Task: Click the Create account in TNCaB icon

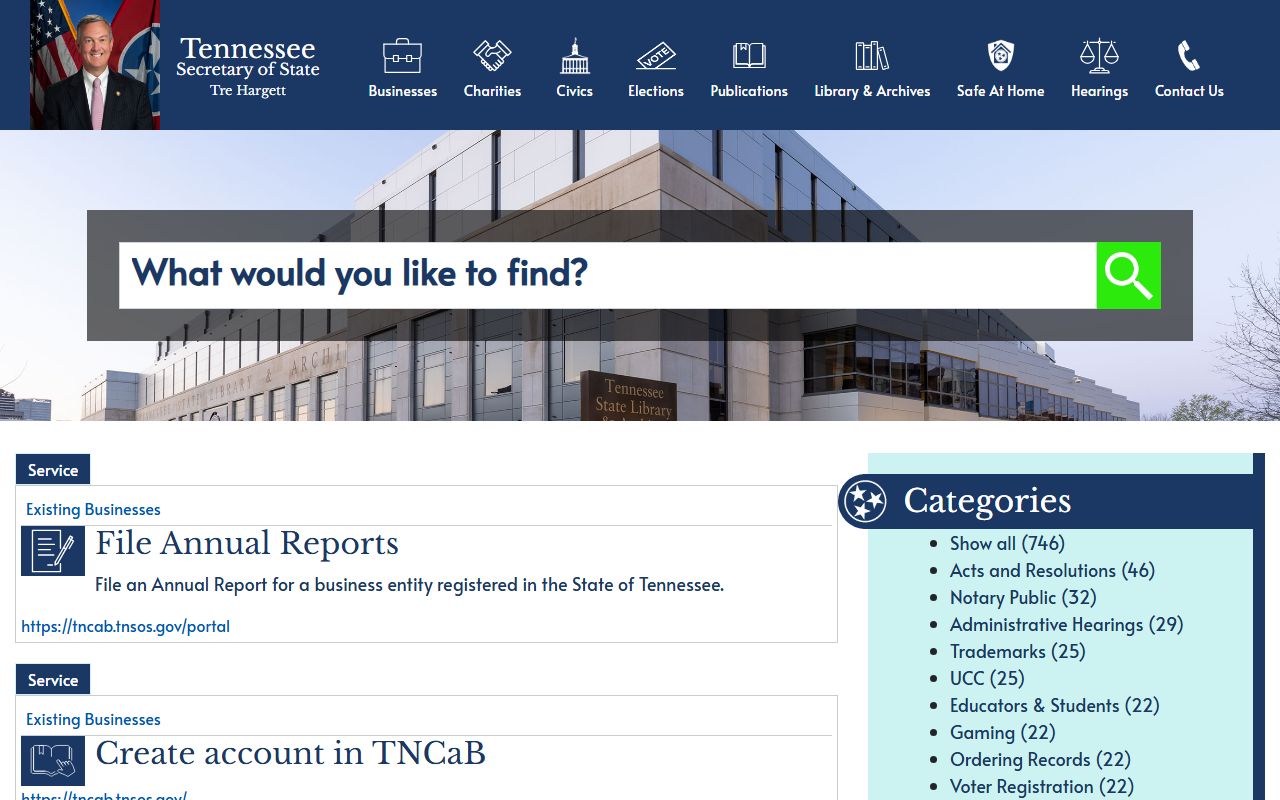Action: (53, 761)
